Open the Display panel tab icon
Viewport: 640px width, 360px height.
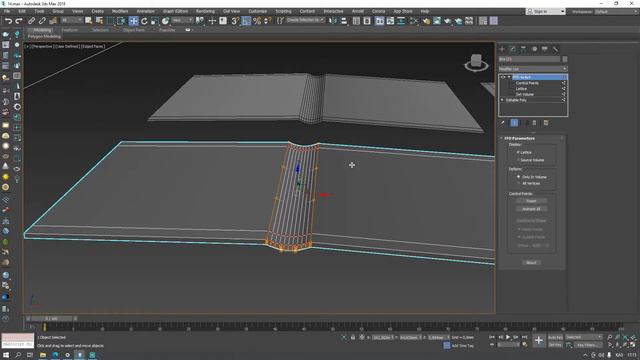(544, 49)
